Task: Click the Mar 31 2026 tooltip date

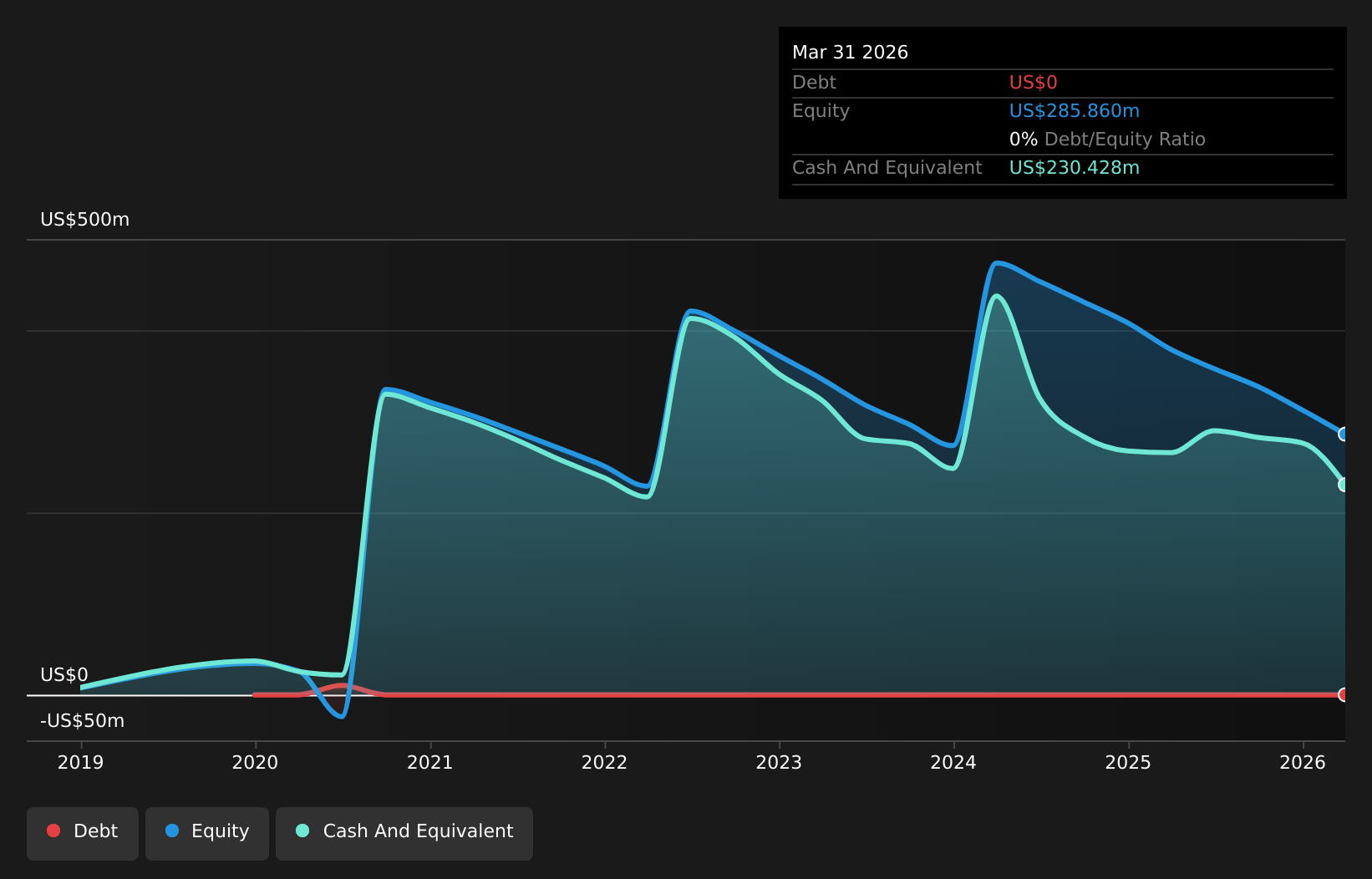Action: (x=850, y=53)
